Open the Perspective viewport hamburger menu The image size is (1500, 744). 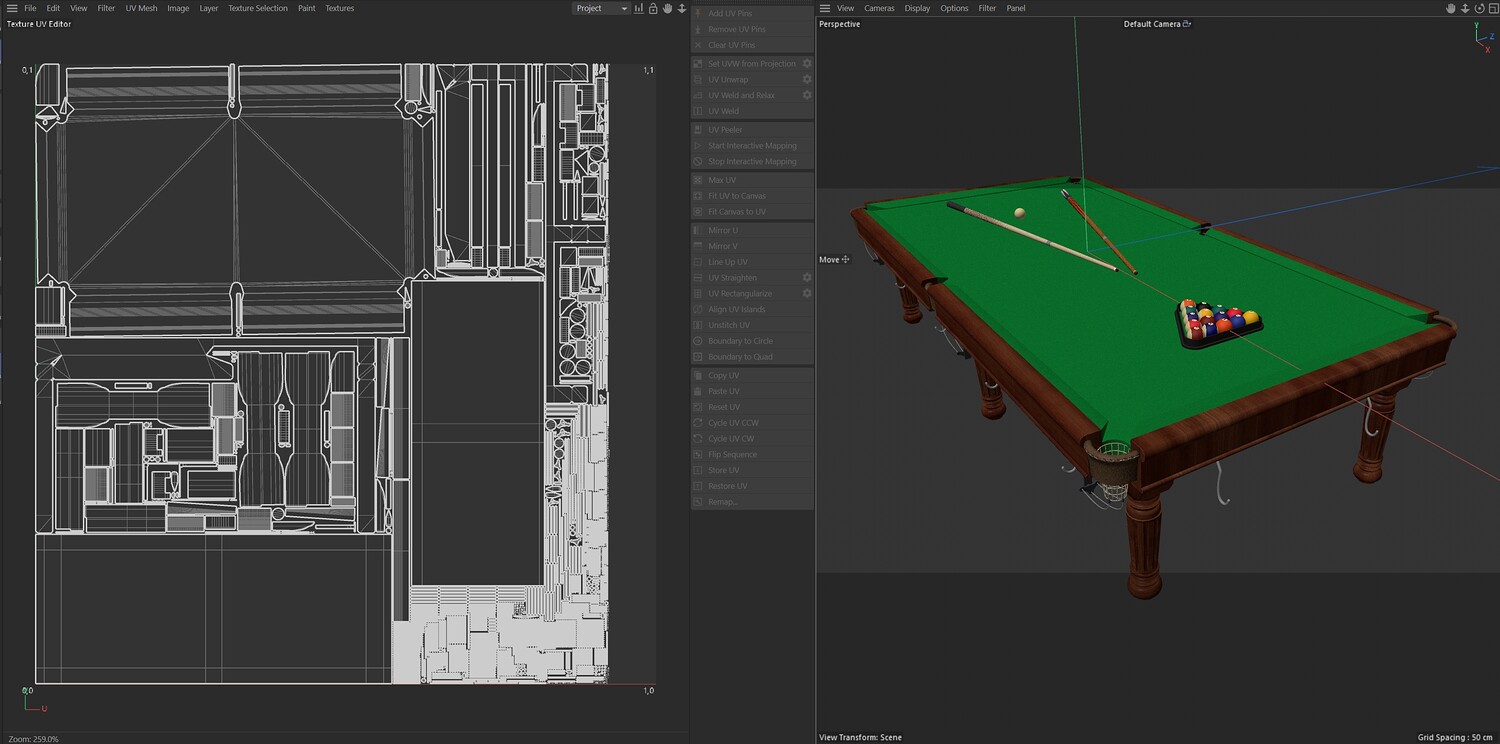click(825, 8)
